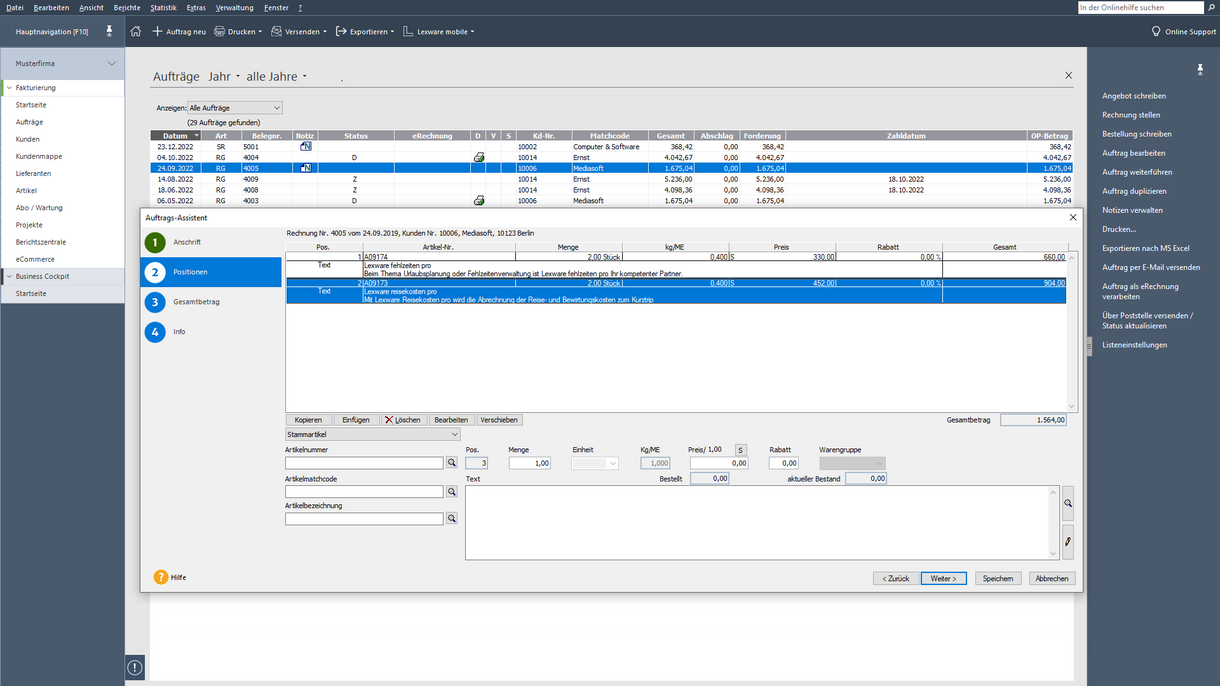The image size is (1220, 686).
Task: Expand the 'Alle Aufträge' Anzeigen dropdown
Action: pos(235,108)
